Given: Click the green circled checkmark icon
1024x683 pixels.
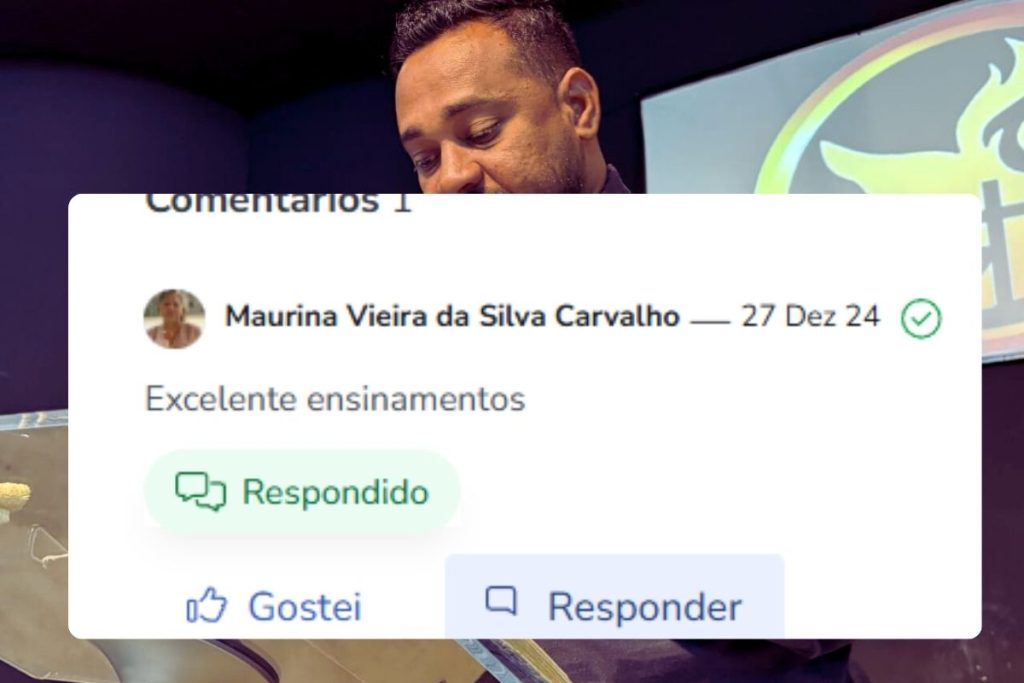Looking at the screenshot, I should [921, 319].
